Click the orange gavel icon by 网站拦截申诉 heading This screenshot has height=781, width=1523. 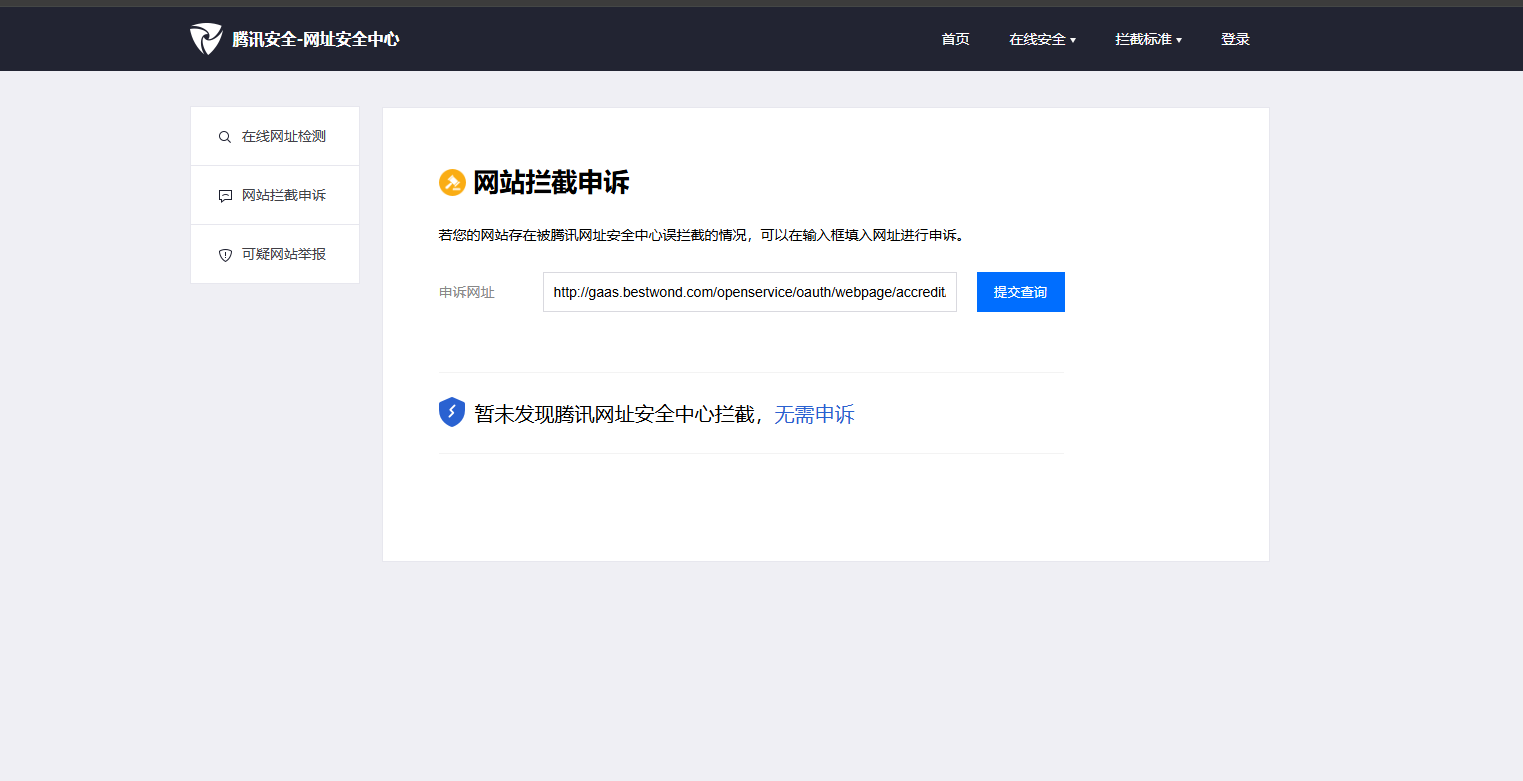click(452, 183)
